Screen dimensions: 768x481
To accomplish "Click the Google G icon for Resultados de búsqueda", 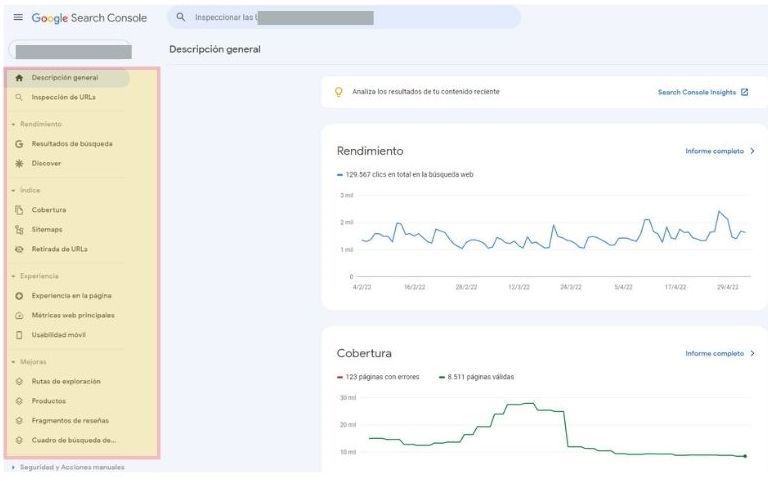I will pyautogui.click(x=19, y=144).
